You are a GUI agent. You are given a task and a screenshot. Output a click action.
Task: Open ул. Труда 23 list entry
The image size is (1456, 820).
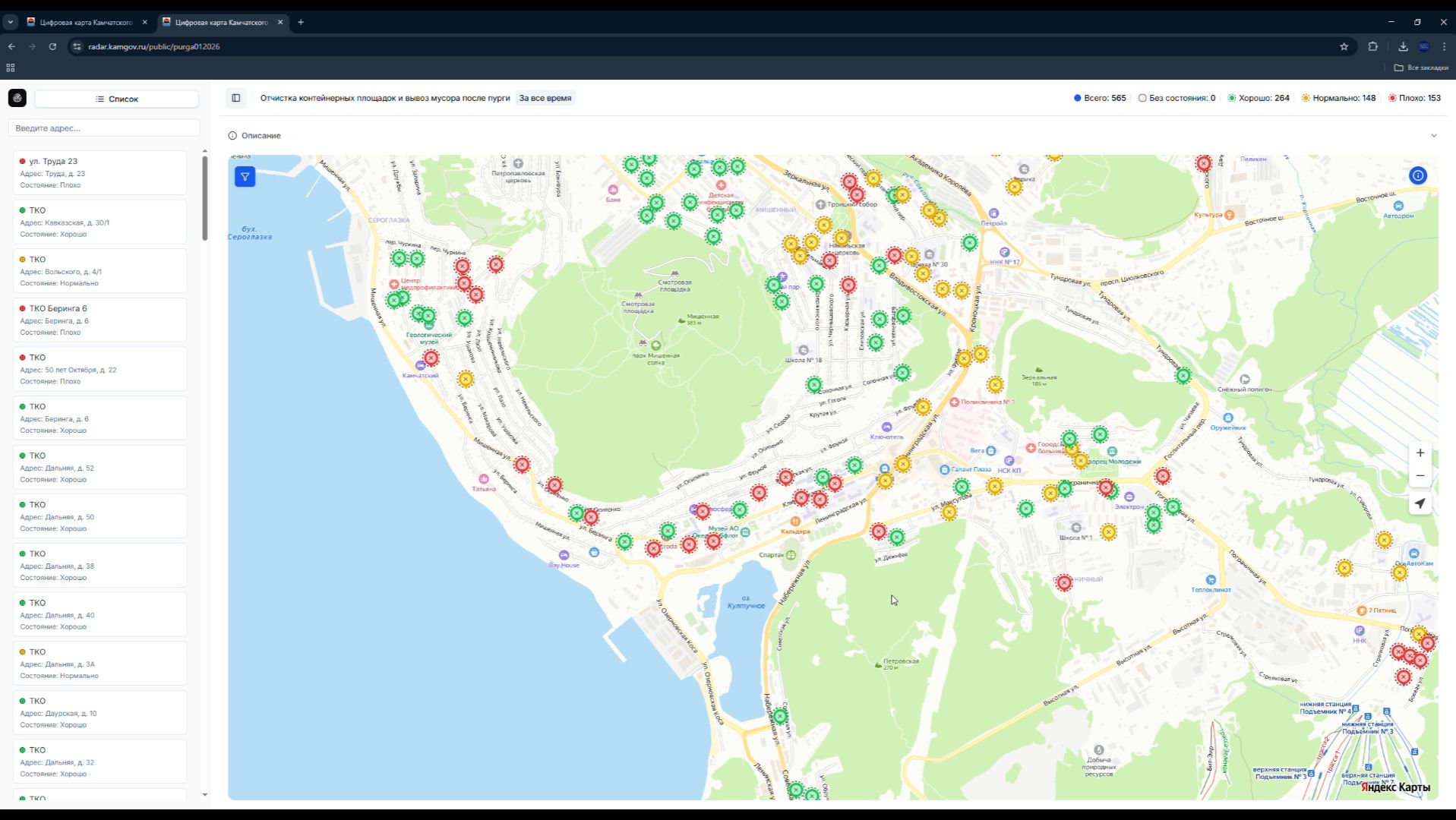(x=99, y=172)
